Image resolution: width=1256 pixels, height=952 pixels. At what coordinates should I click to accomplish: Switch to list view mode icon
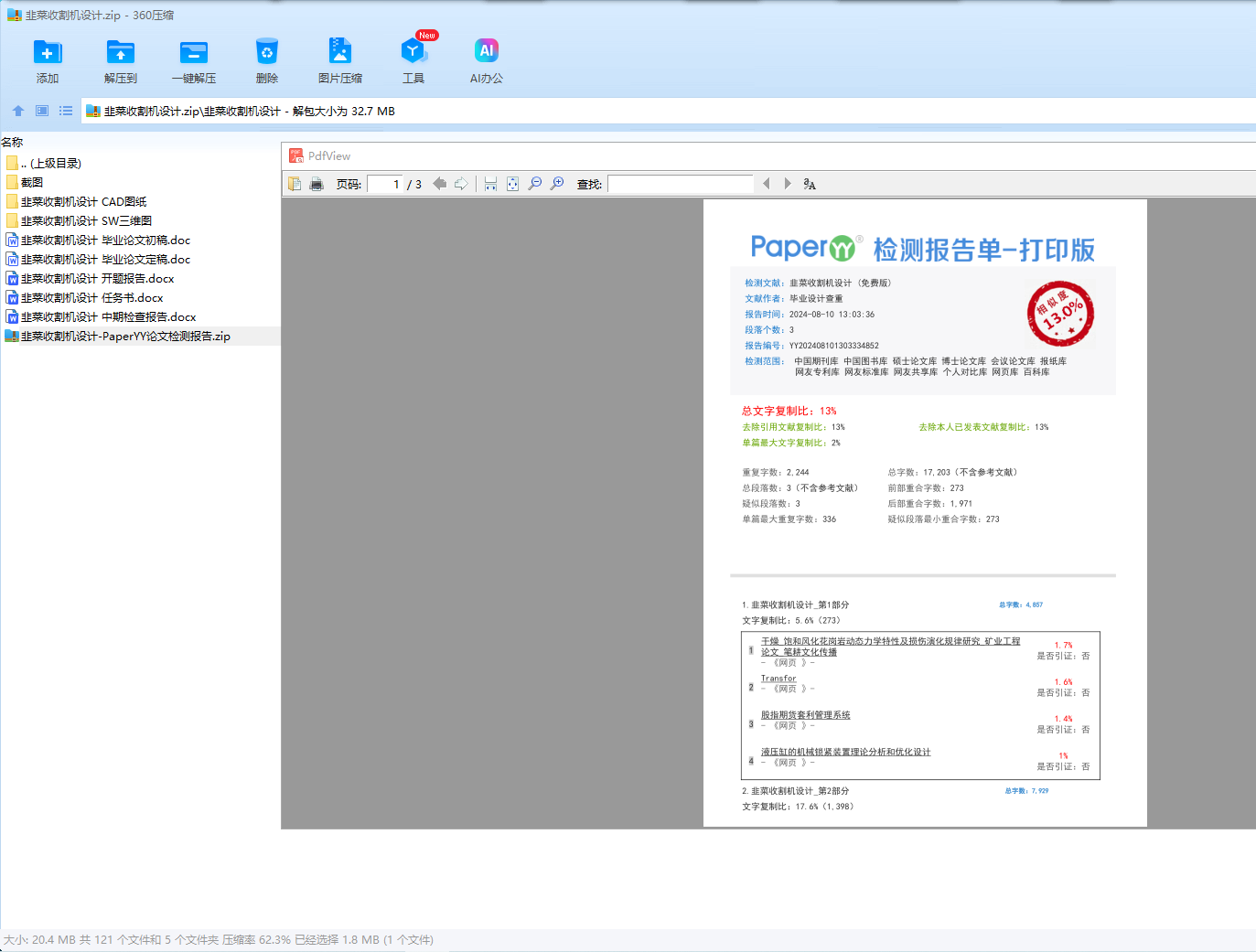pos(66,111)
